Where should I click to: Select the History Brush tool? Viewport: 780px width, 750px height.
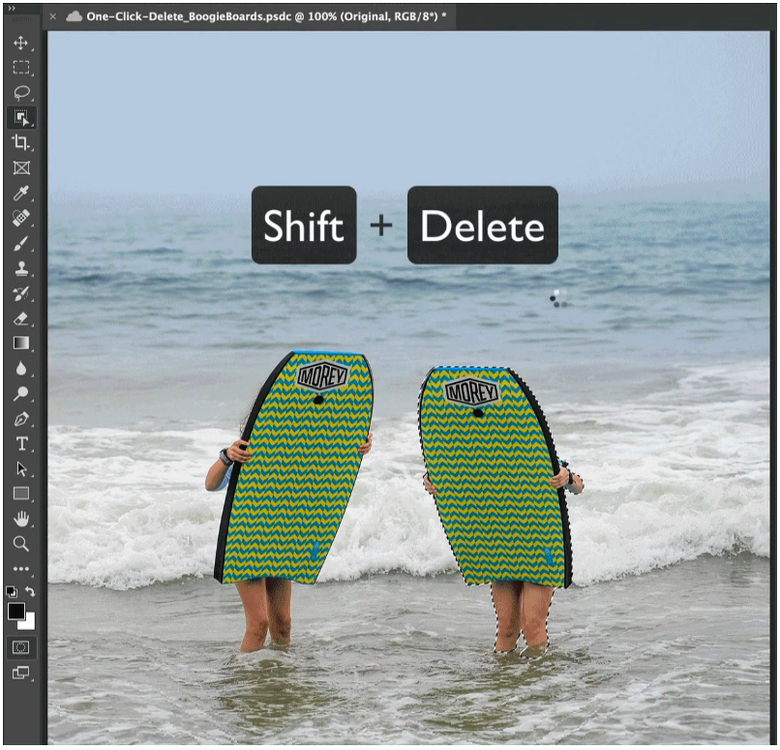coord(21,293)
